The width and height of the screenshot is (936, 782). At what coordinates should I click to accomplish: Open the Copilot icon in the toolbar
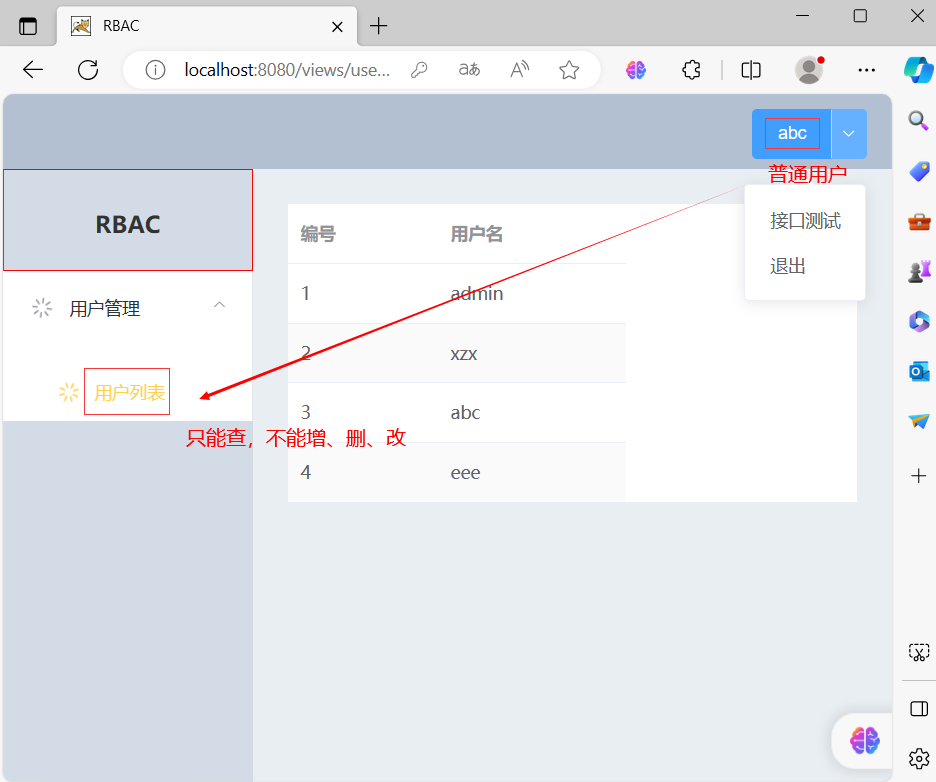coord(918,70)
